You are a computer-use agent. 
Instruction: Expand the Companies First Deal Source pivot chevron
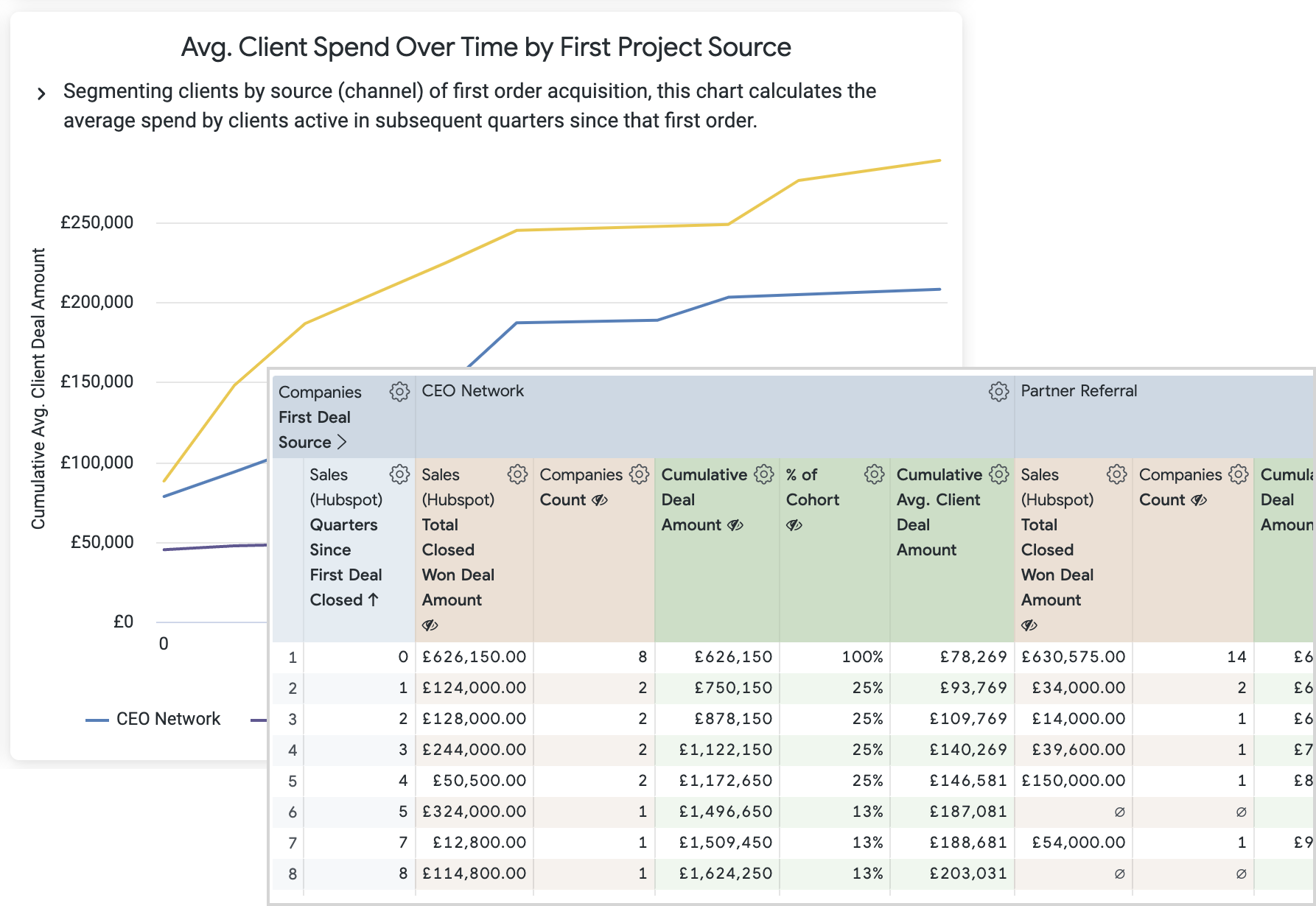341,442
